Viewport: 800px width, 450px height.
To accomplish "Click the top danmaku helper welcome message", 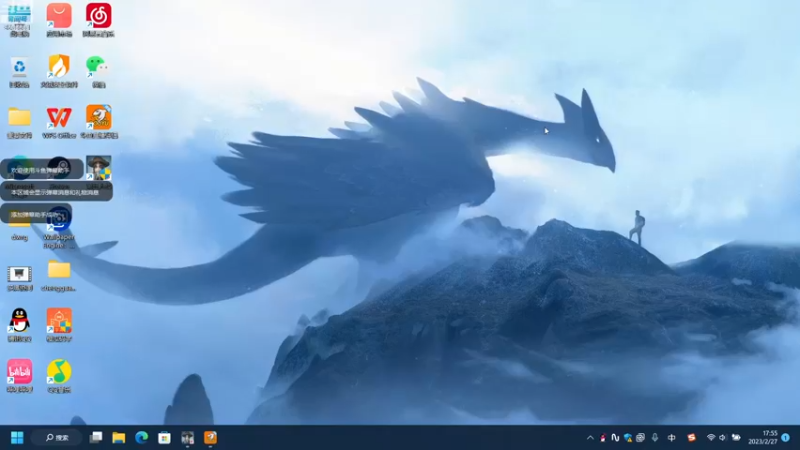I will [x=42, y=169].
